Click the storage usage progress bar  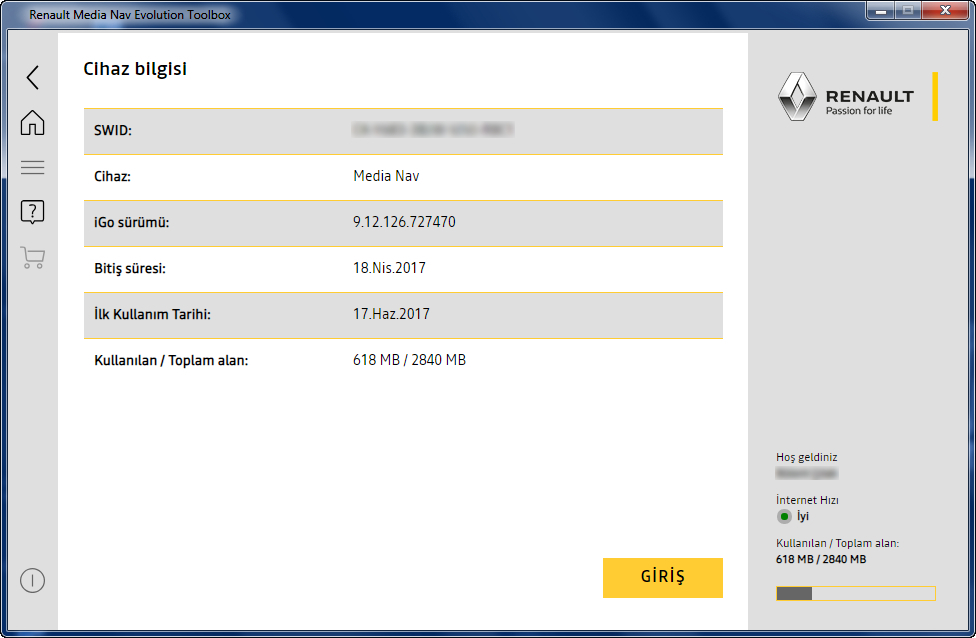856,594
